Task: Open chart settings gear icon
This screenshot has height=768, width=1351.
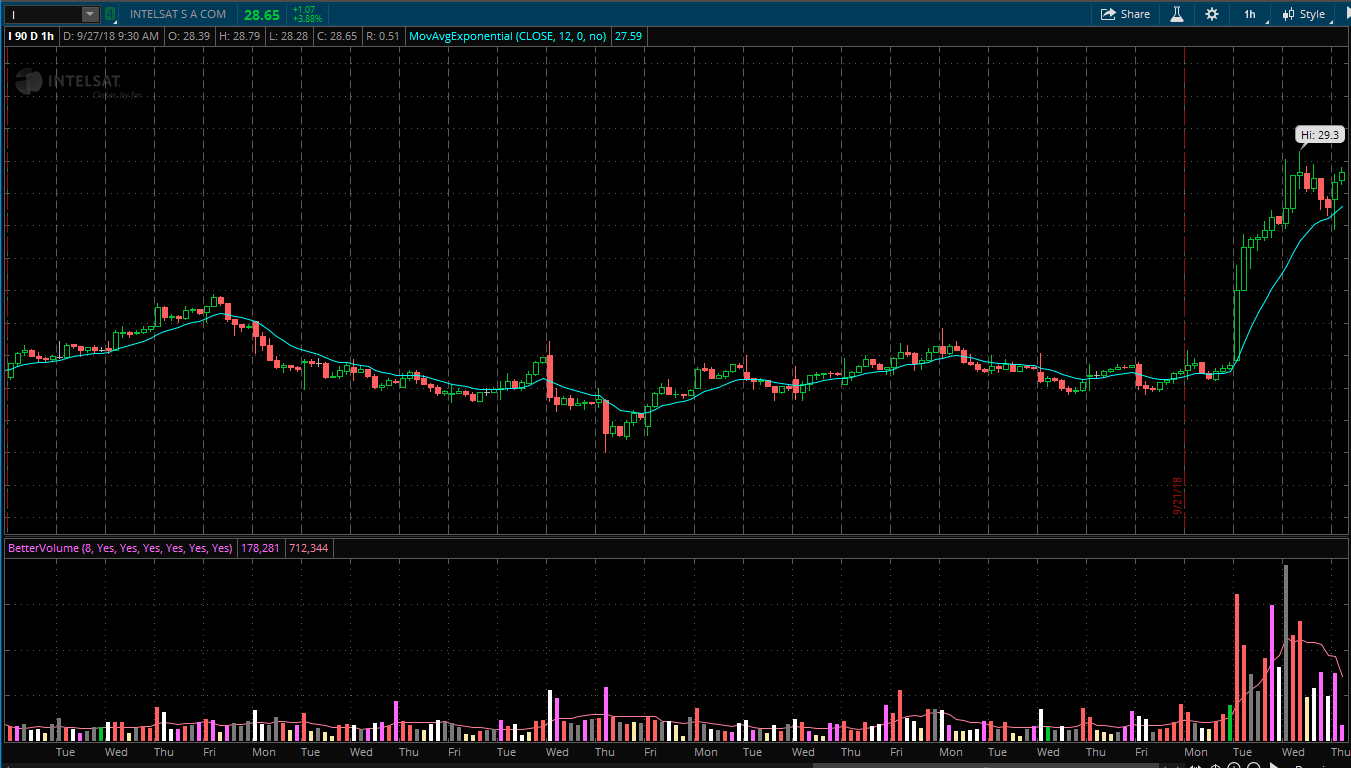Action: click(x=1212, y=14)
